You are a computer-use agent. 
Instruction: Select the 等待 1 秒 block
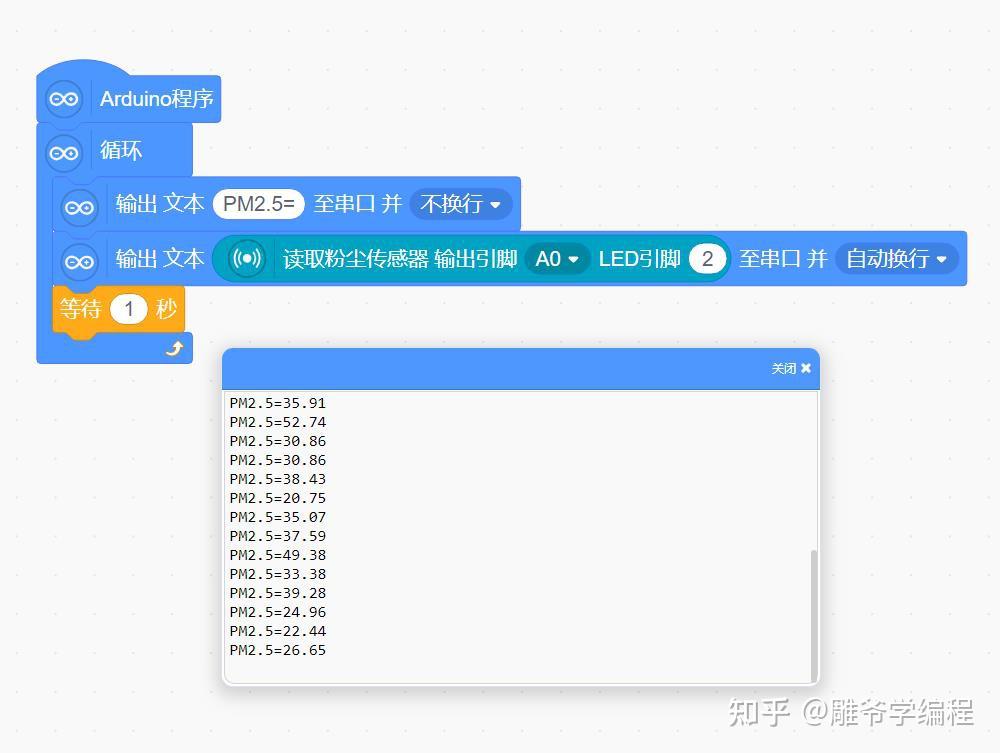pyautogui.click(x=80, y=309)
